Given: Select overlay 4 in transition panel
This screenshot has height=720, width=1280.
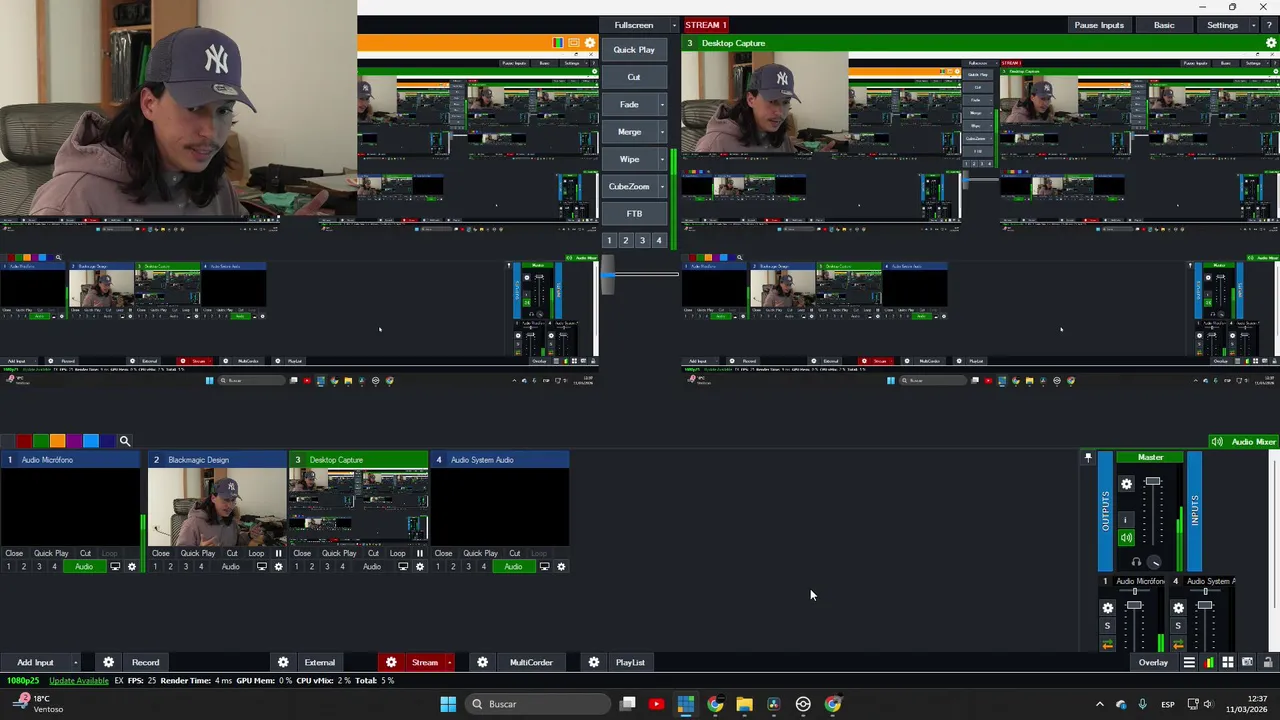Looking at the screenshot, I should 658,240.
